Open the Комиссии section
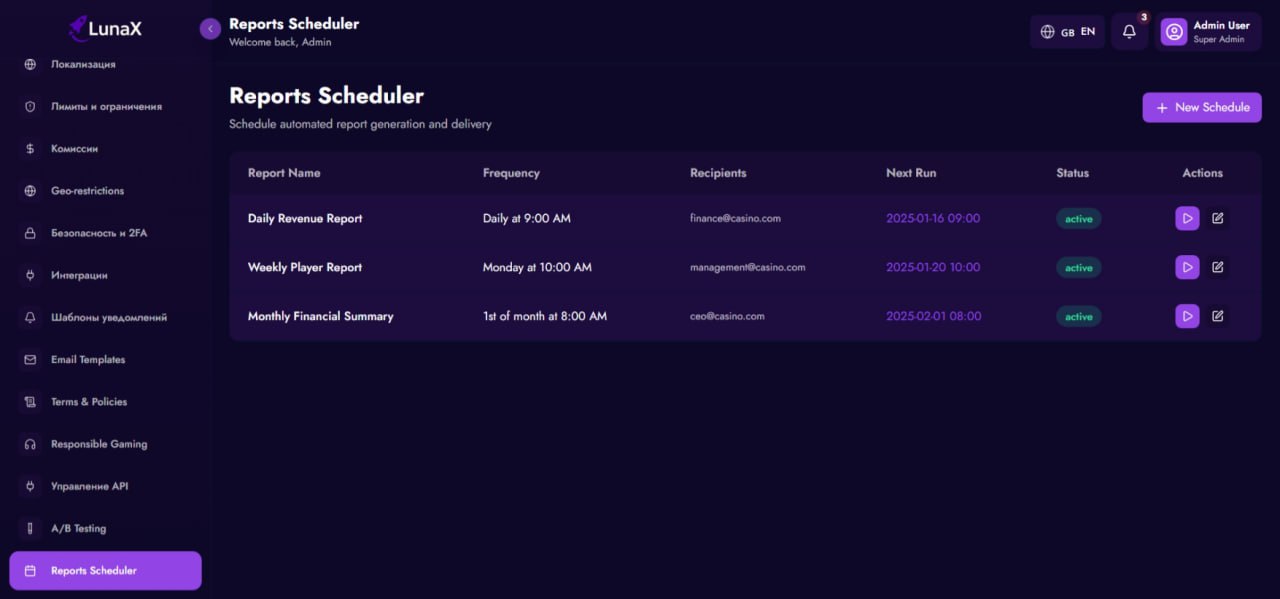Viewport: 1280px width, 599px height. coord(105,149)
